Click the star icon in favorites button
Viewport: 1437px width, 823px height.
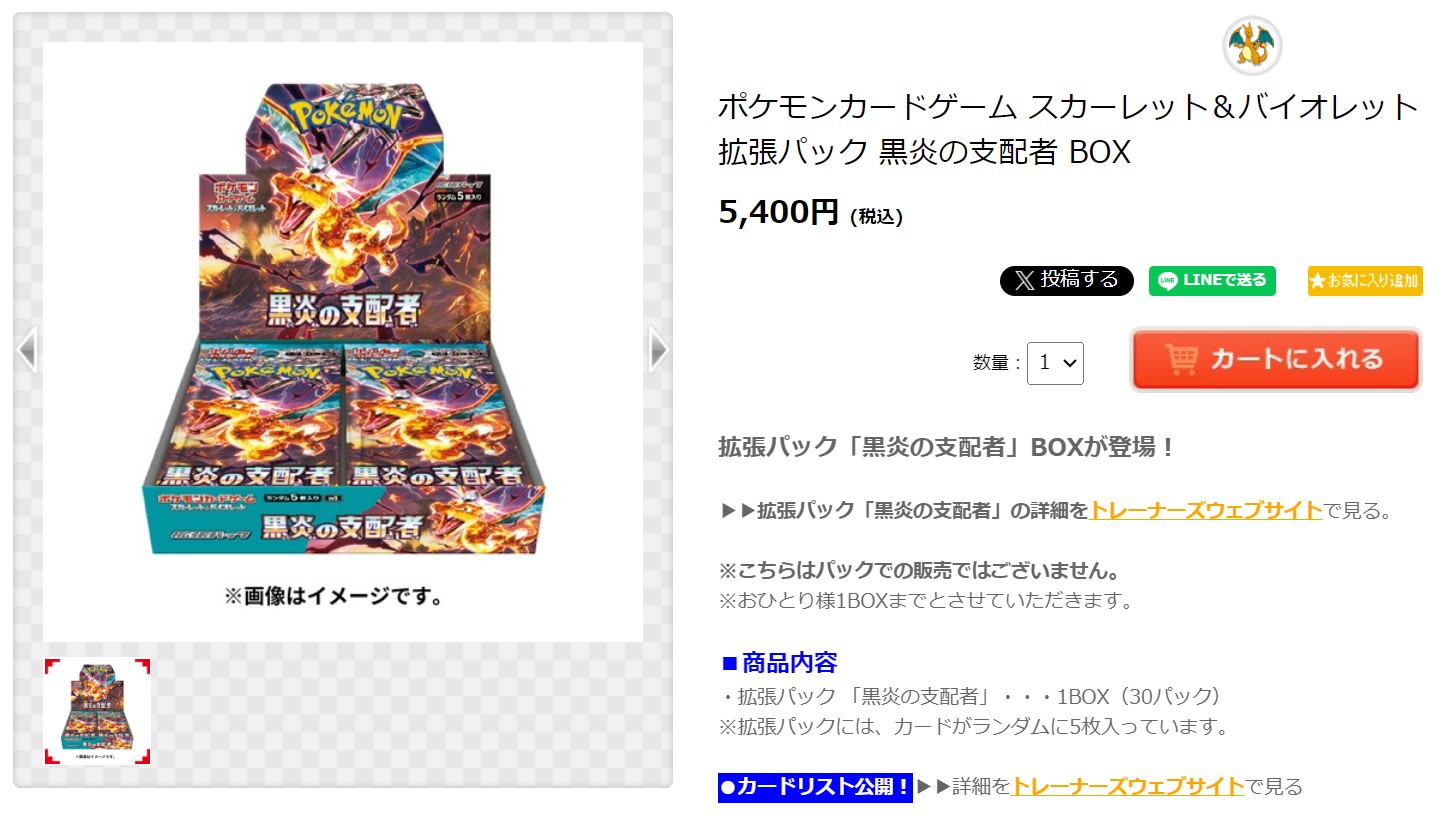[1318, 282]
